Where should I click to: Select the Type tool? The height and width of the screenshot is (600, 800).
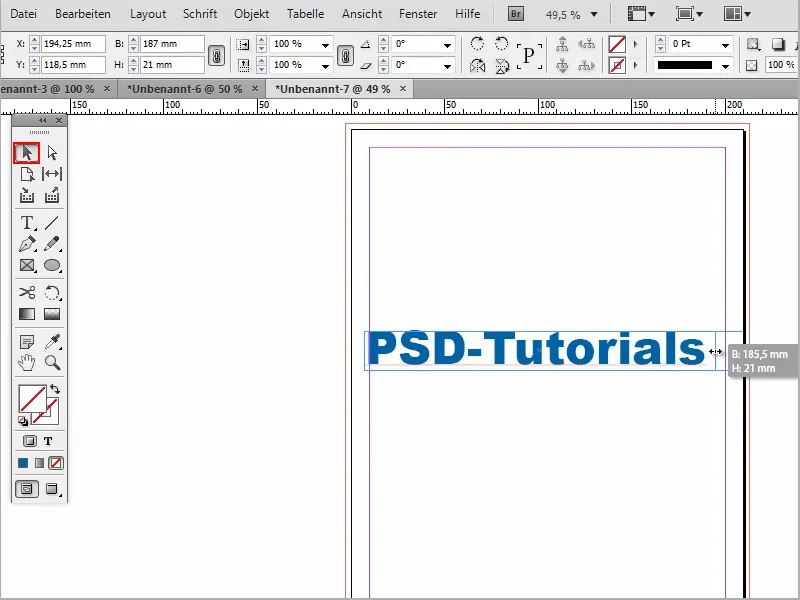(27, 223)
